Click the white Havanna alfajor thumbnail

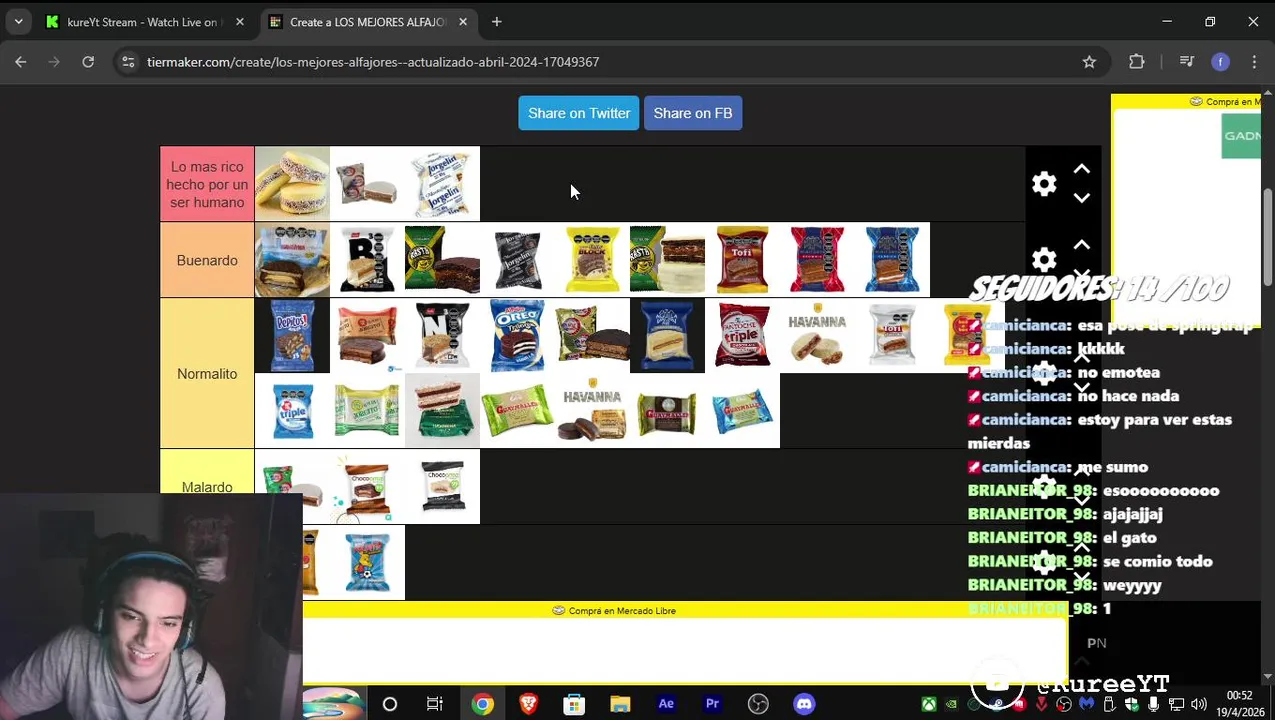817,335
